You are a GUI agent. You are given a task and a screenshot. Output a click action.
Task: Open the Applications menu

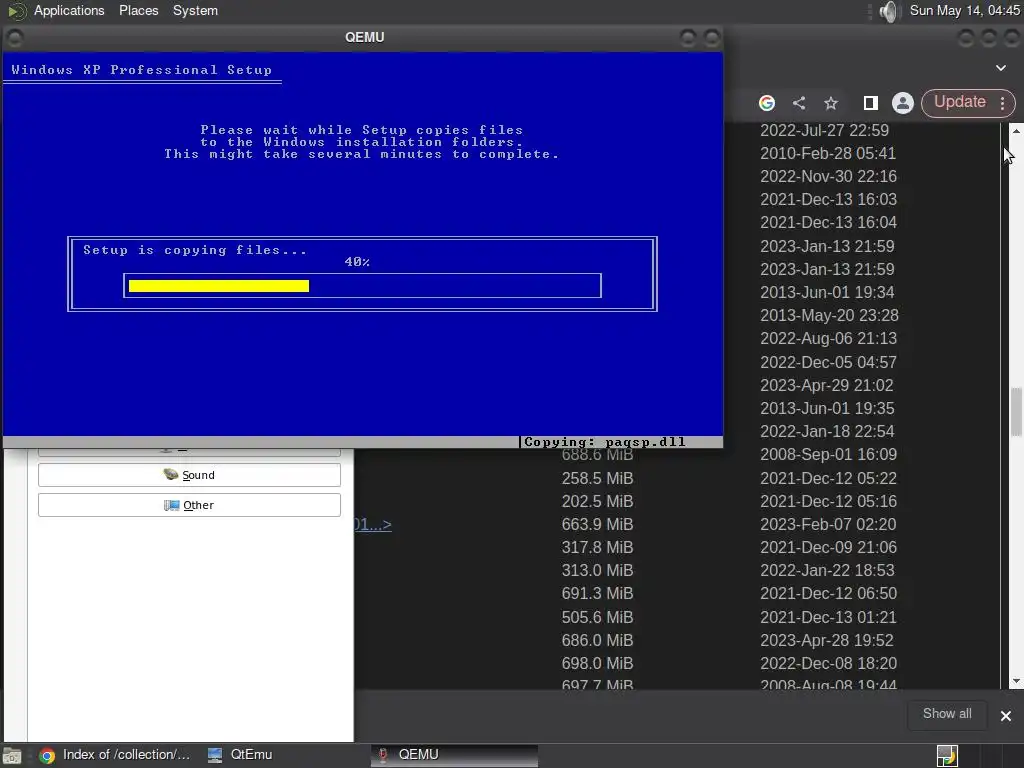[x=69, y=10]
